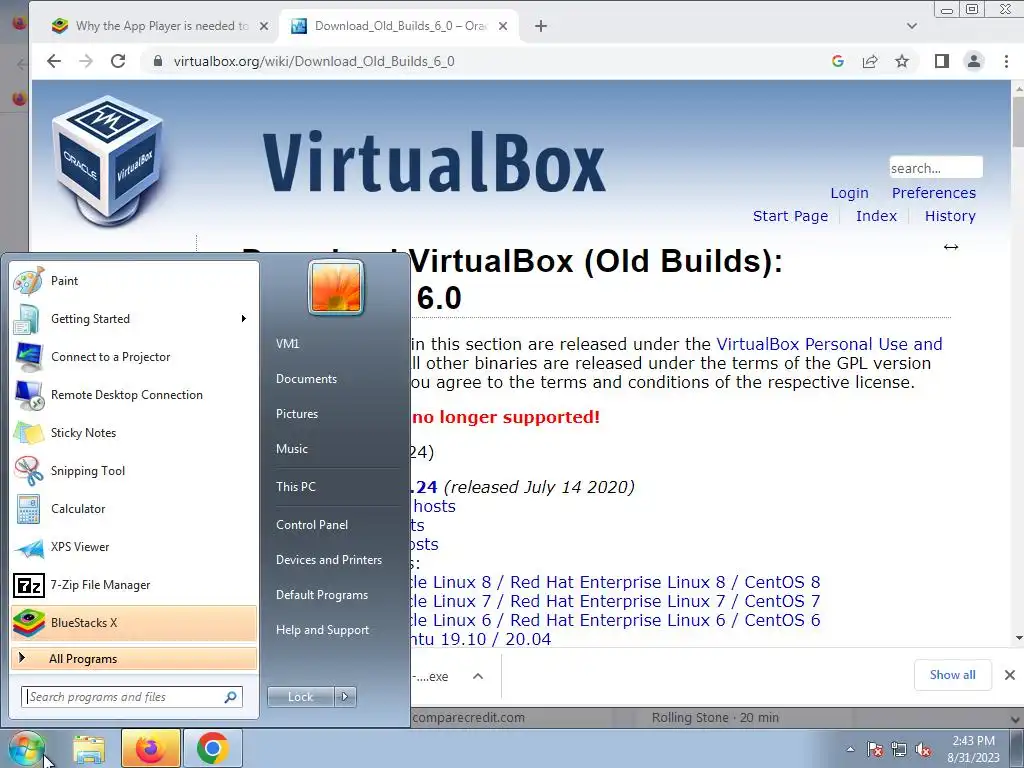Close the App Player tab
This screenshot has width=1024, height=768.
(x=264, y=26)
